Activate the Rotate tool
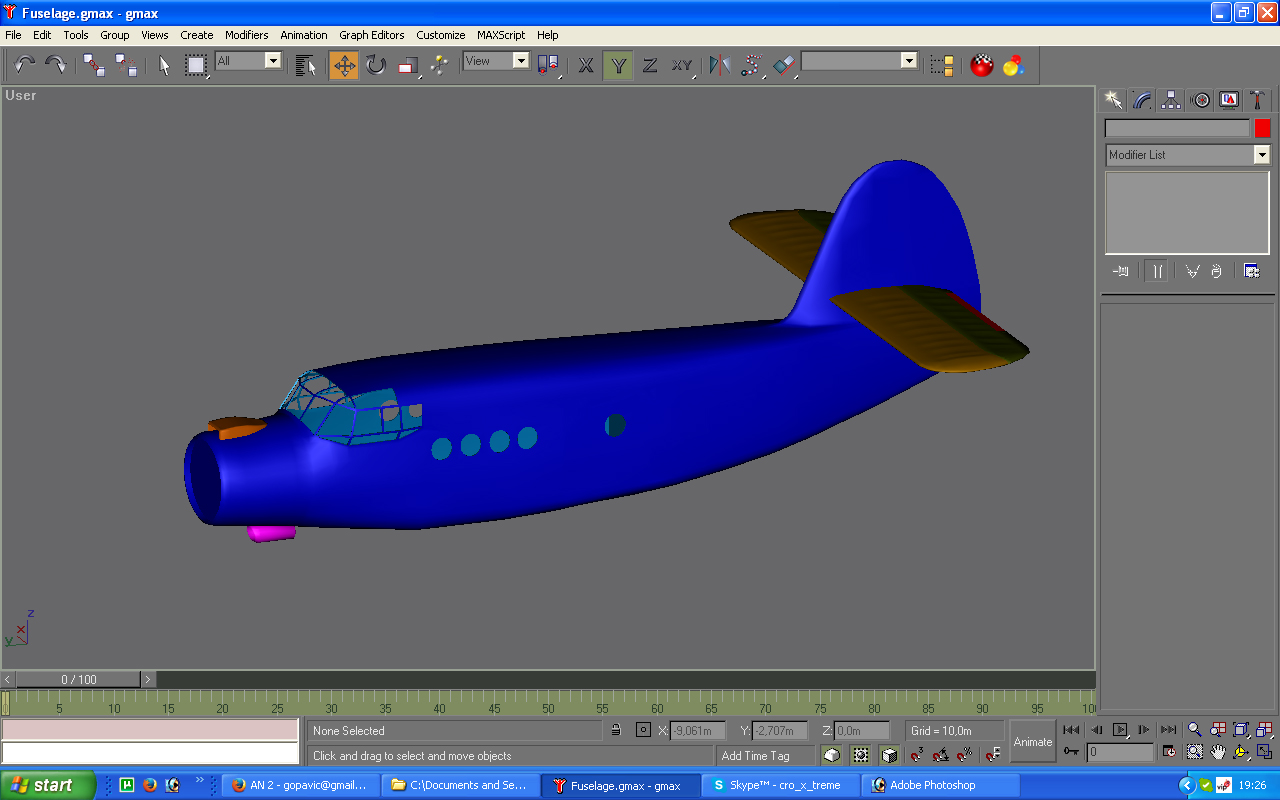This screenshot has width=1280, height=800. tap(376, 66)
